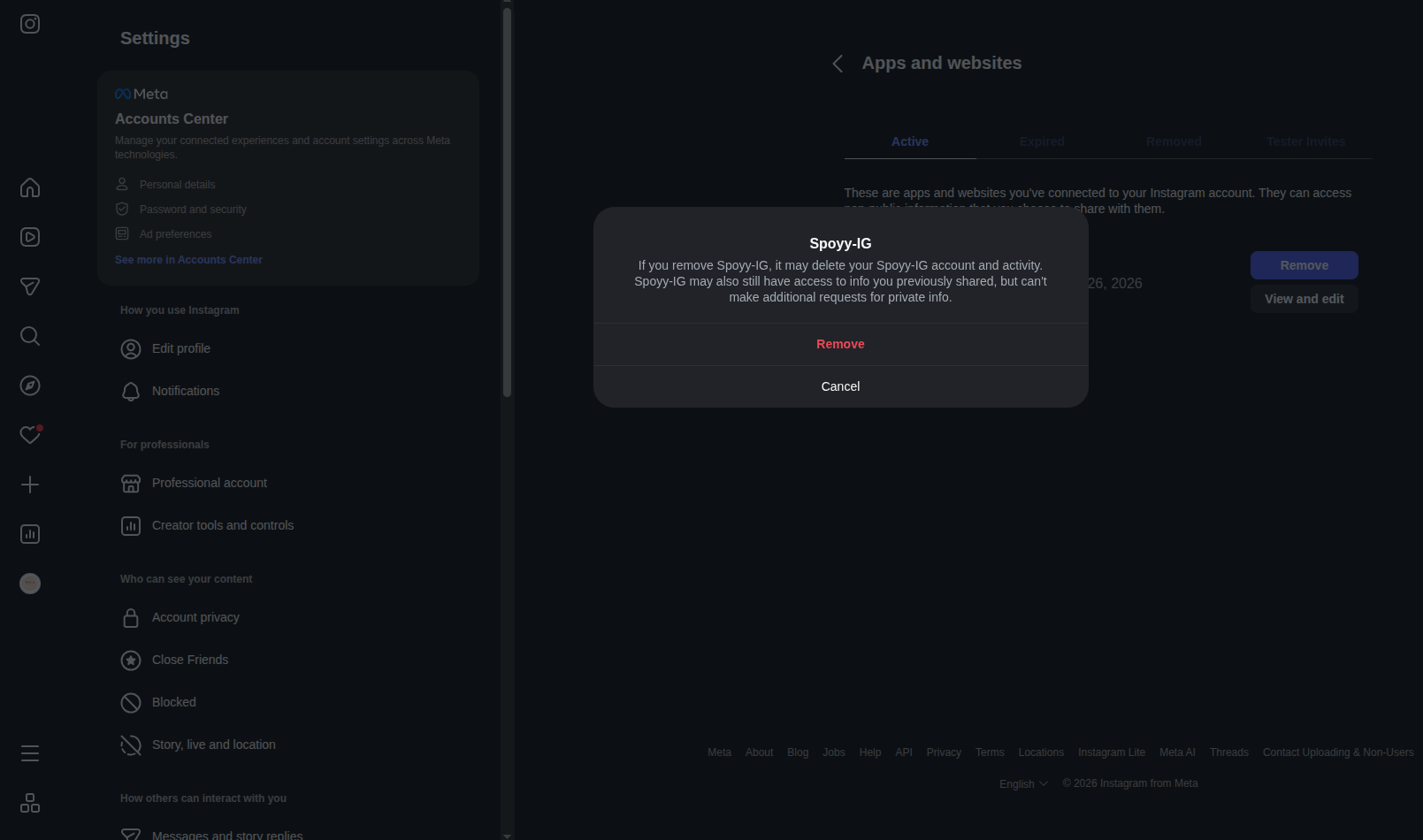Click the Terms footer link
This screenshot has height=840, width=1423.
[990, 752]
